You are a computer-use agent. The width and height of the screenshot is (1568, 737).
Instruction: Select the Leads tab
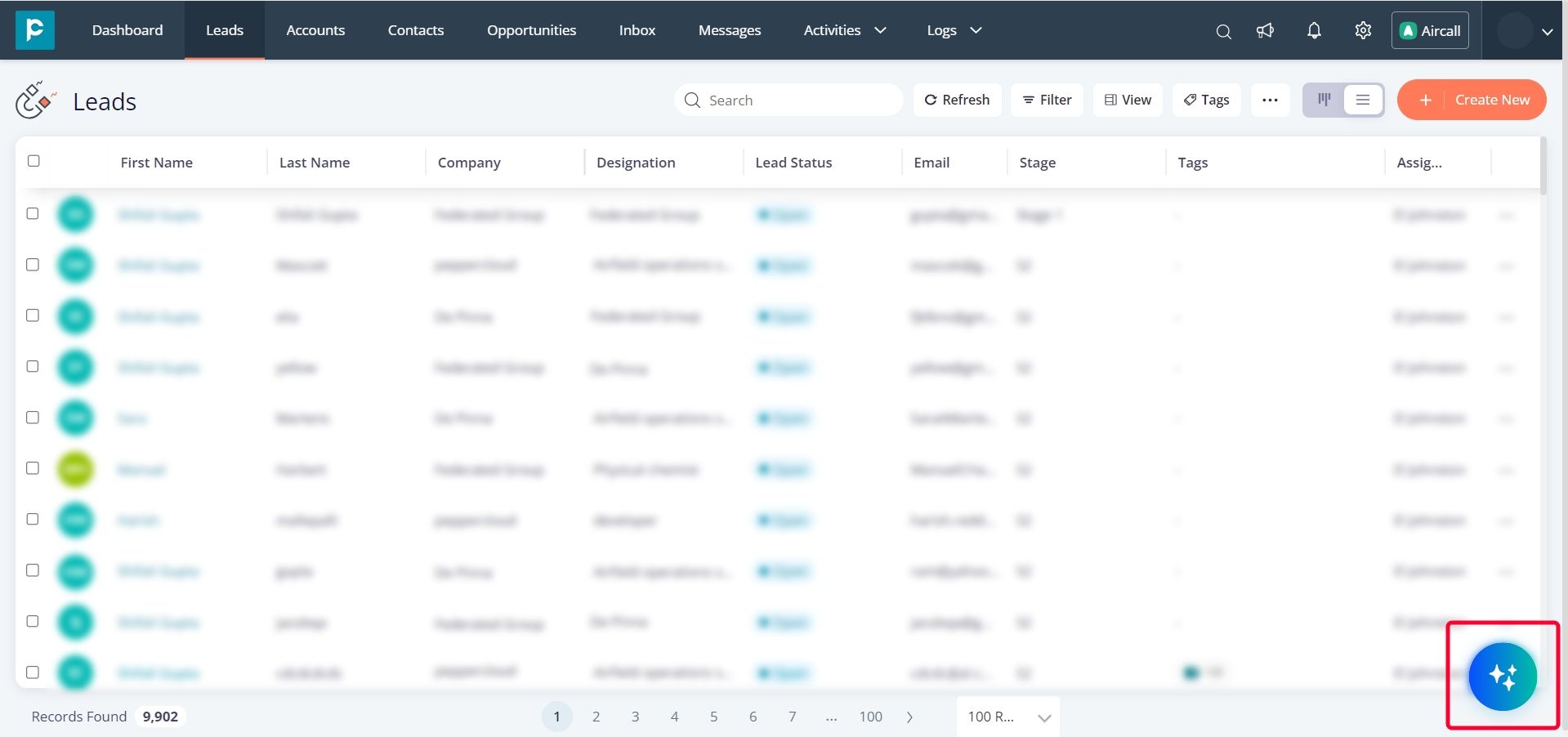(225, 30)
